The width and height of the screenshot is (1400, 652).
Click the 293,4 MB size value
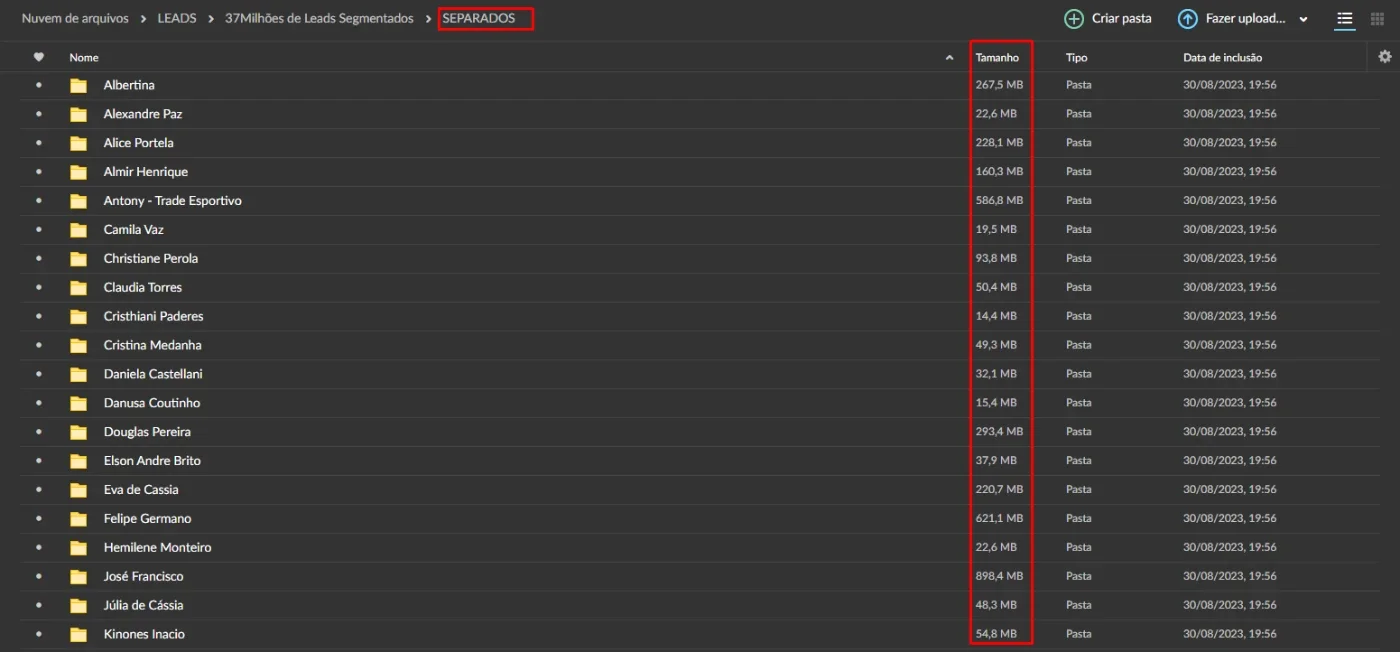999,432
